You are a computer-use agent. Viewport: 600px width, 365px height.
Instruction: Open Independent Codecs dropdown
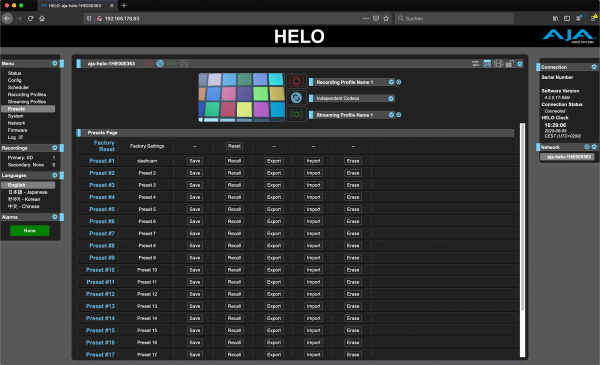tap(391, 98)
